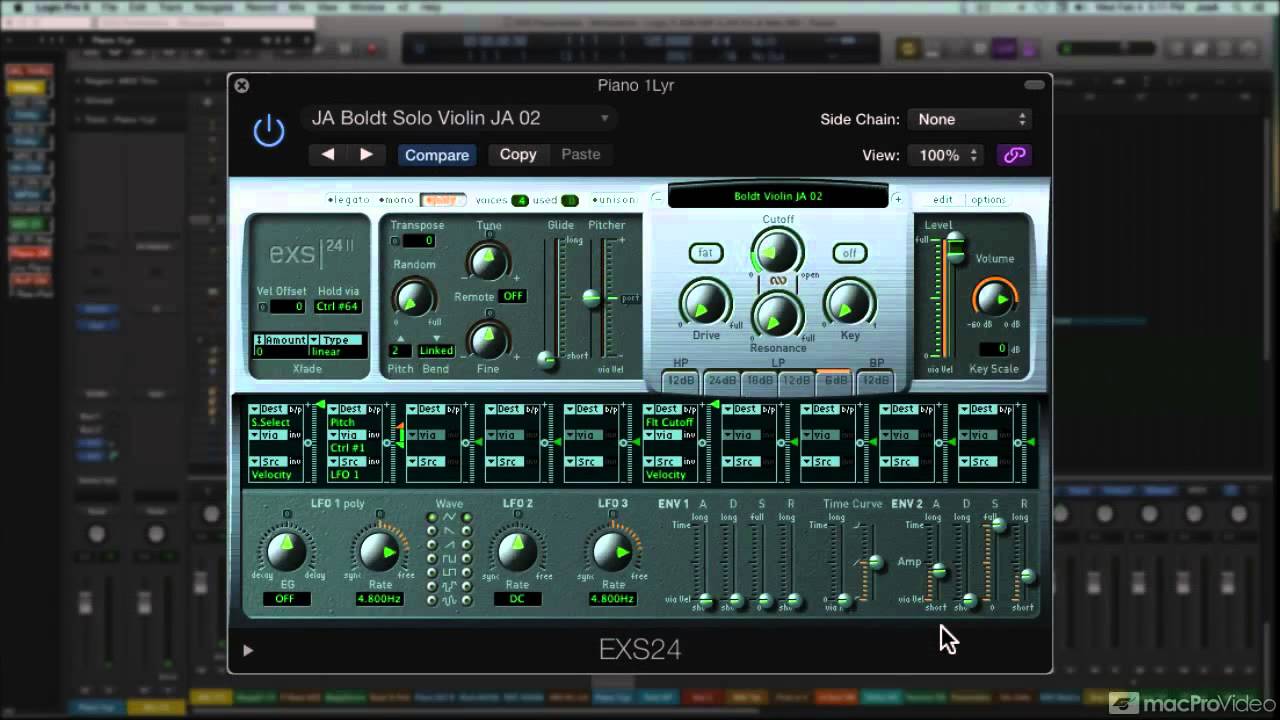Image resolution: width=1280 pixels, height=720 pixels.
Task: Select HP 12dB filter mode
Action: 681,381
